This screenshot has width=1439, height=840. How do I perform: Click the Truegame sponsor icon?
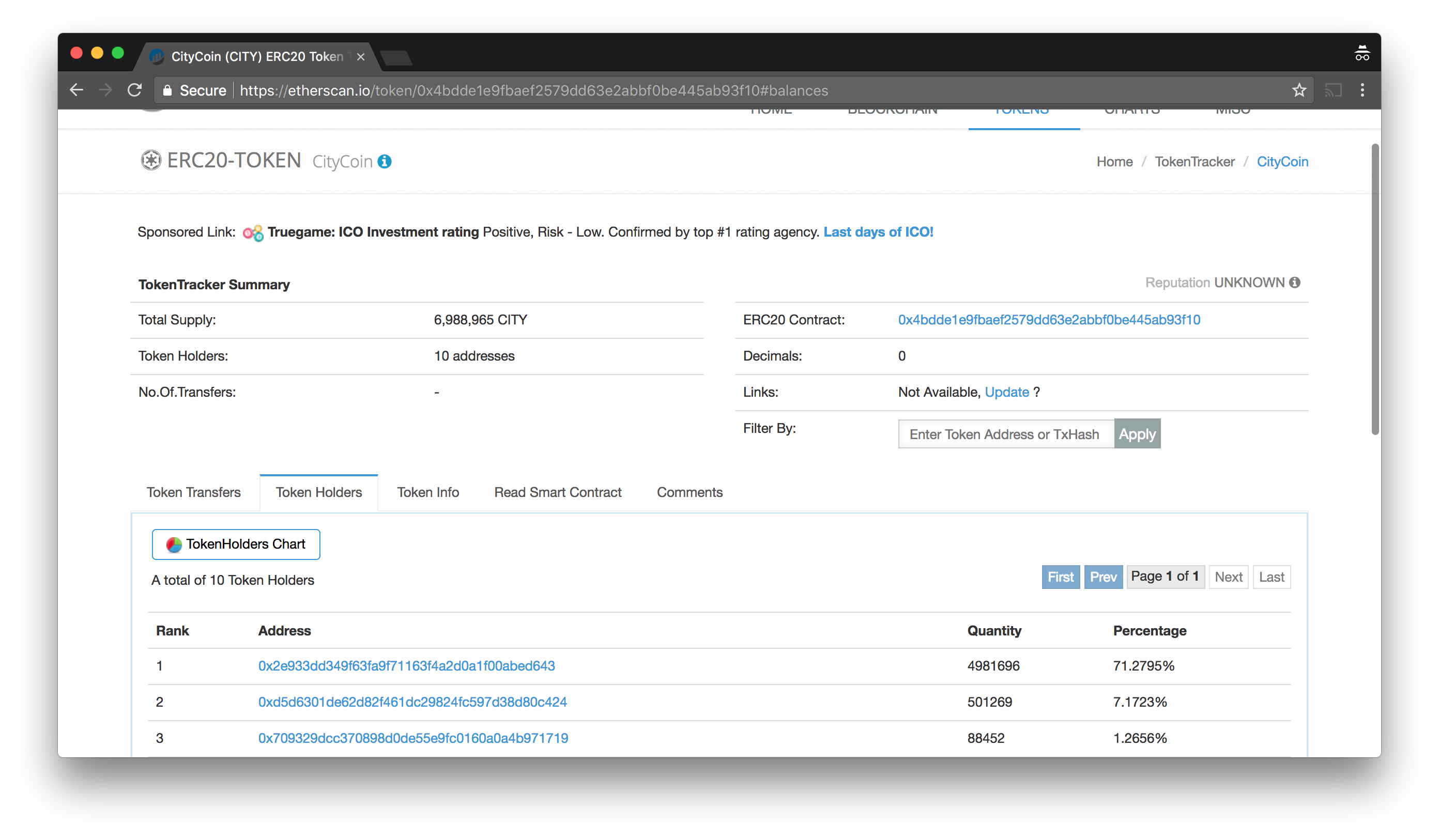pyautogui.click(x=253, y=232)
